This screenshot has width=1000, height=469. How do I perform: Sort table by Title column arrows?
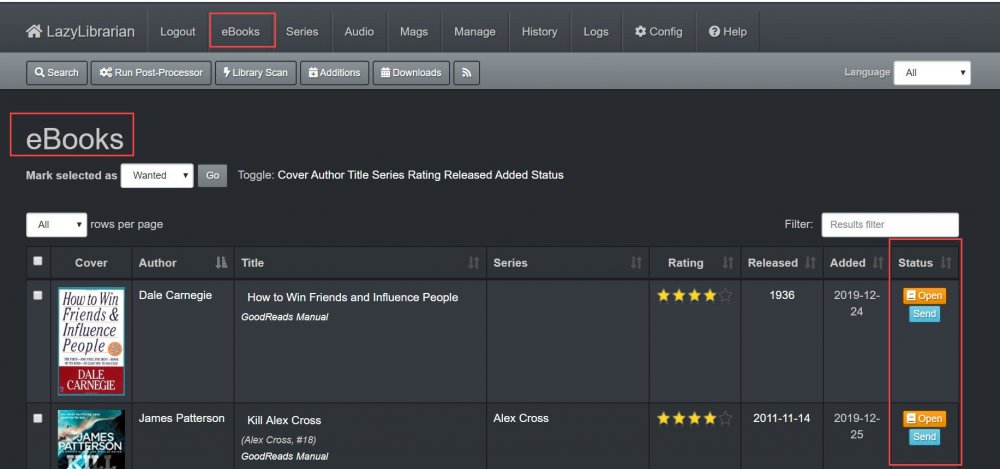coord(473,262)
